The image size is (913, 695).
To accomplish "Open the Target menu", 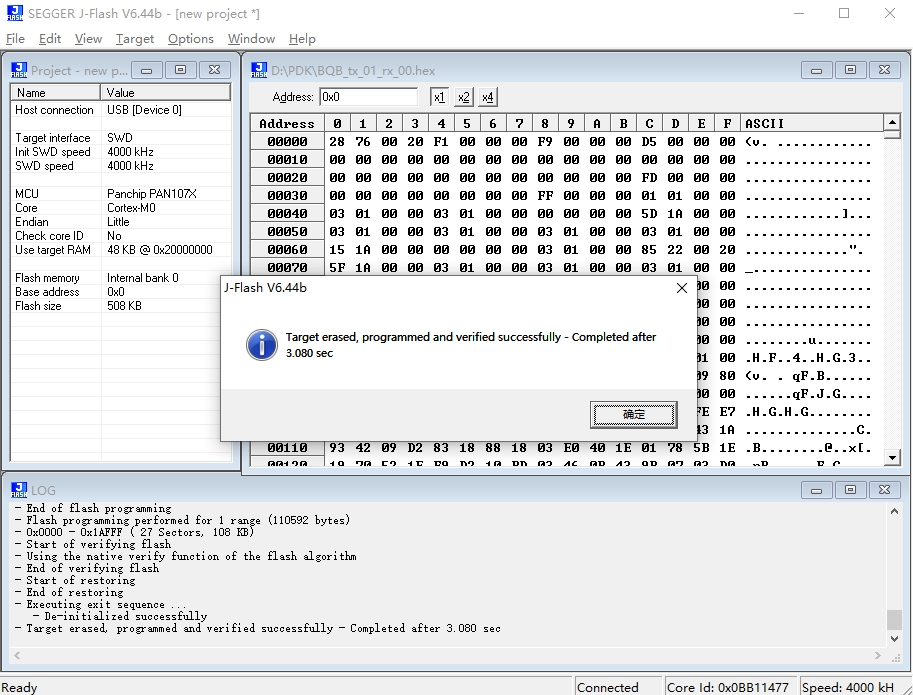I will 135,38.
